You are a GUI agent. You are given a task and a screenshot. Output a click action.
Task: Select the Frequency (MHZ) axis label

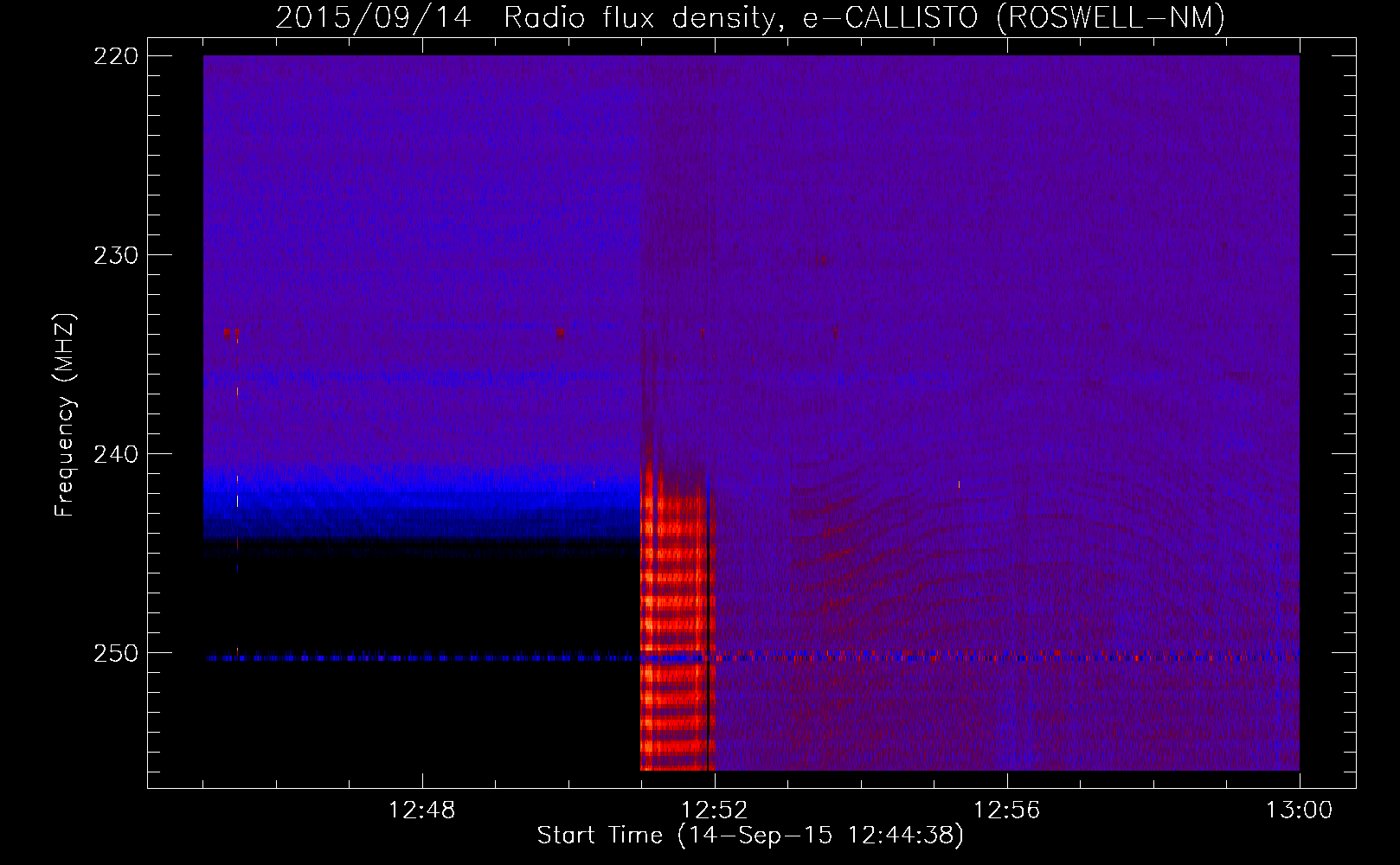(x=65, y=415)
